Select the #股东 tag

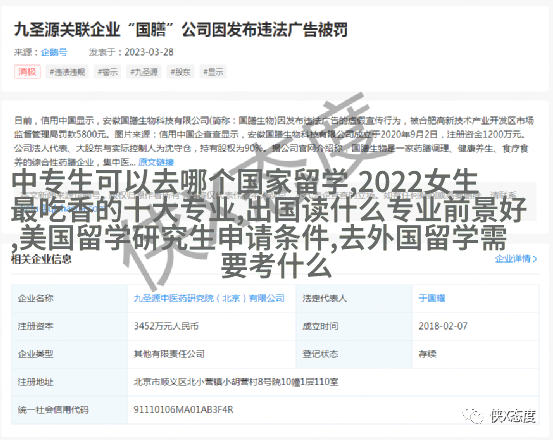point(180,72)
